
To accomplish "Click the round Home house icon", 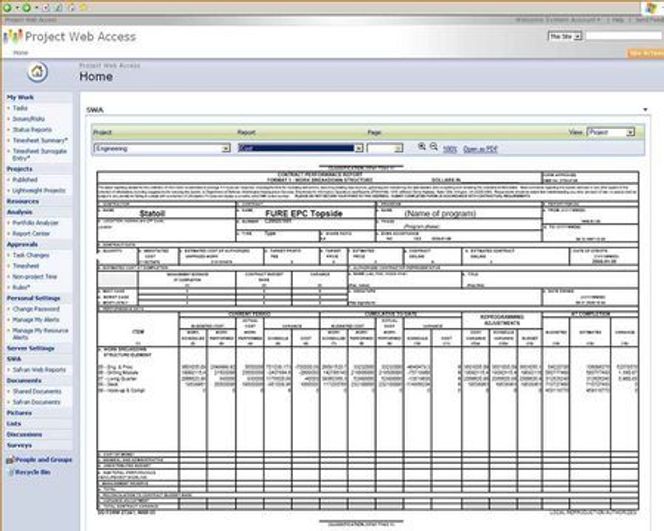I will [x=37, y=71].
